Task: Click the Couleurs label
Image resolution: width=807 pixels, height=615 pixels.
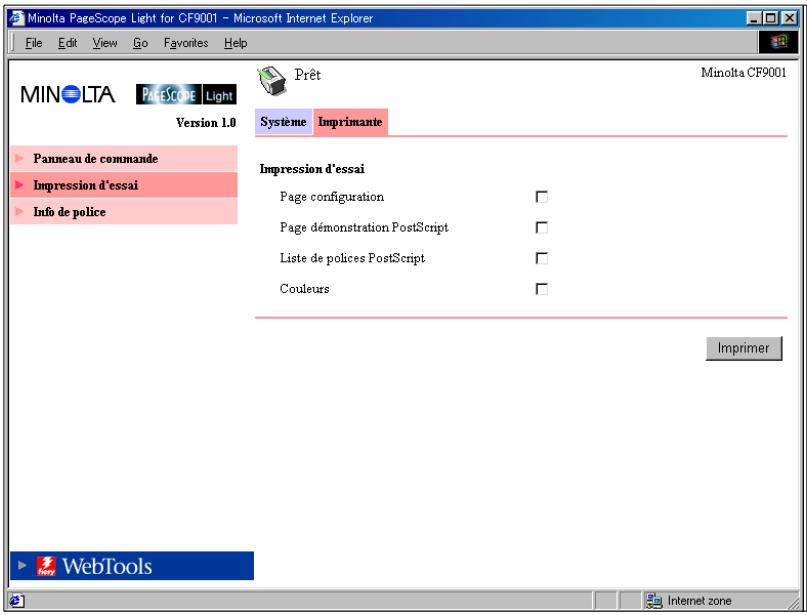Action: [305, 289]
